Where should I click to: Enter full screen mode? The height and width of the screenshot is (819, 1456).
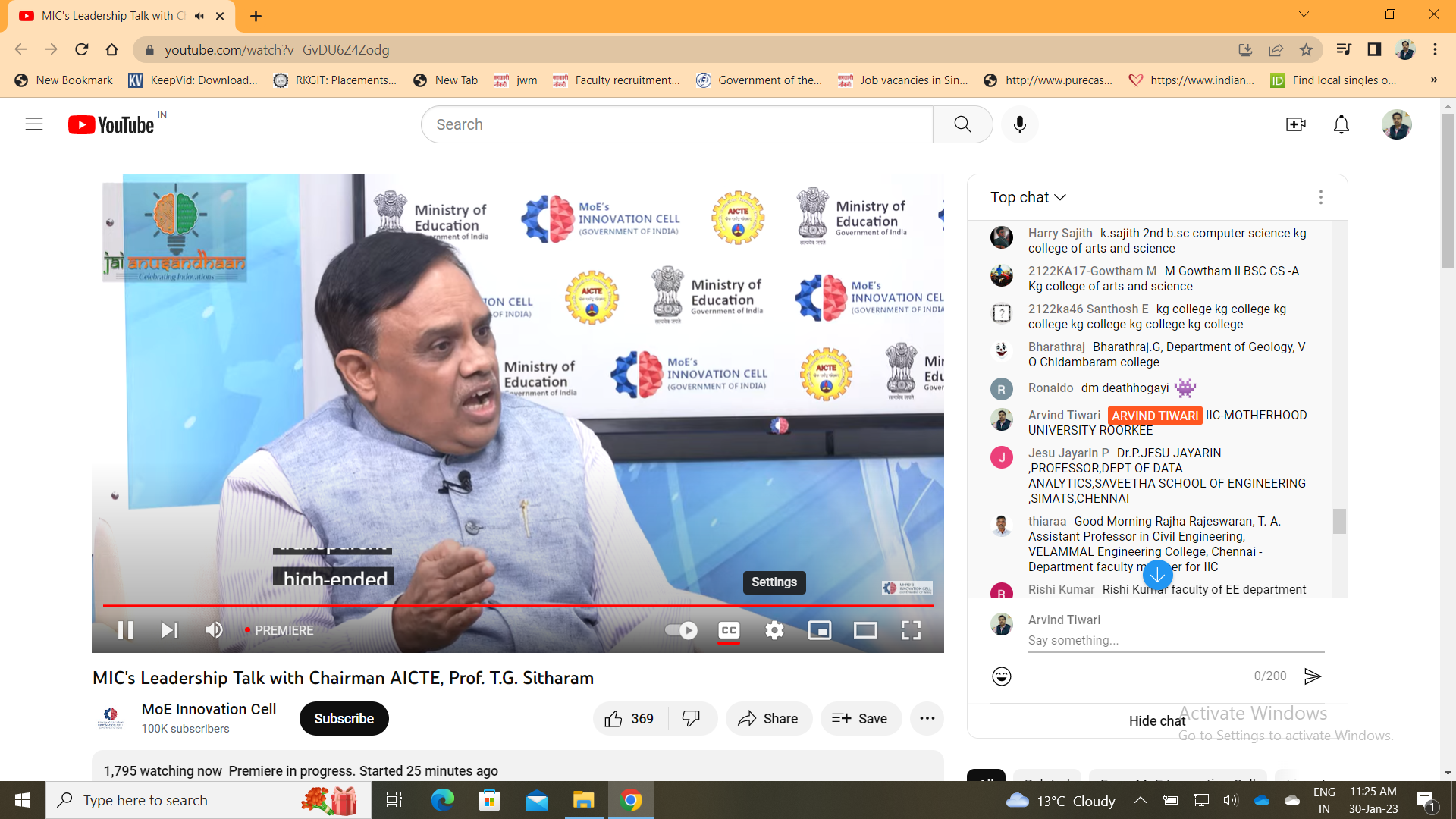[x=911, y=630]
